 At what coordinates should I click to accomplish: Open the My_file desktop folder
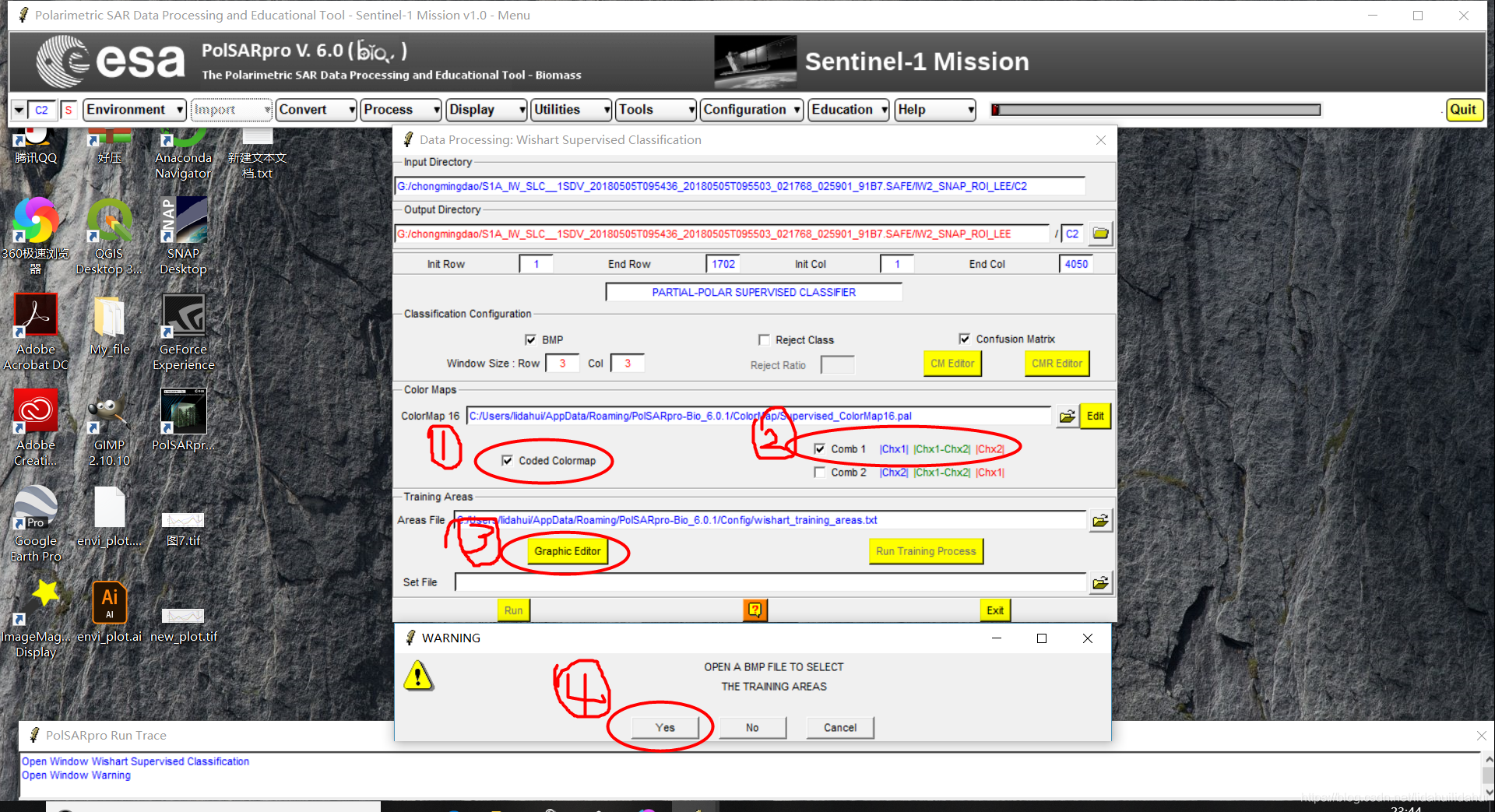109,325
